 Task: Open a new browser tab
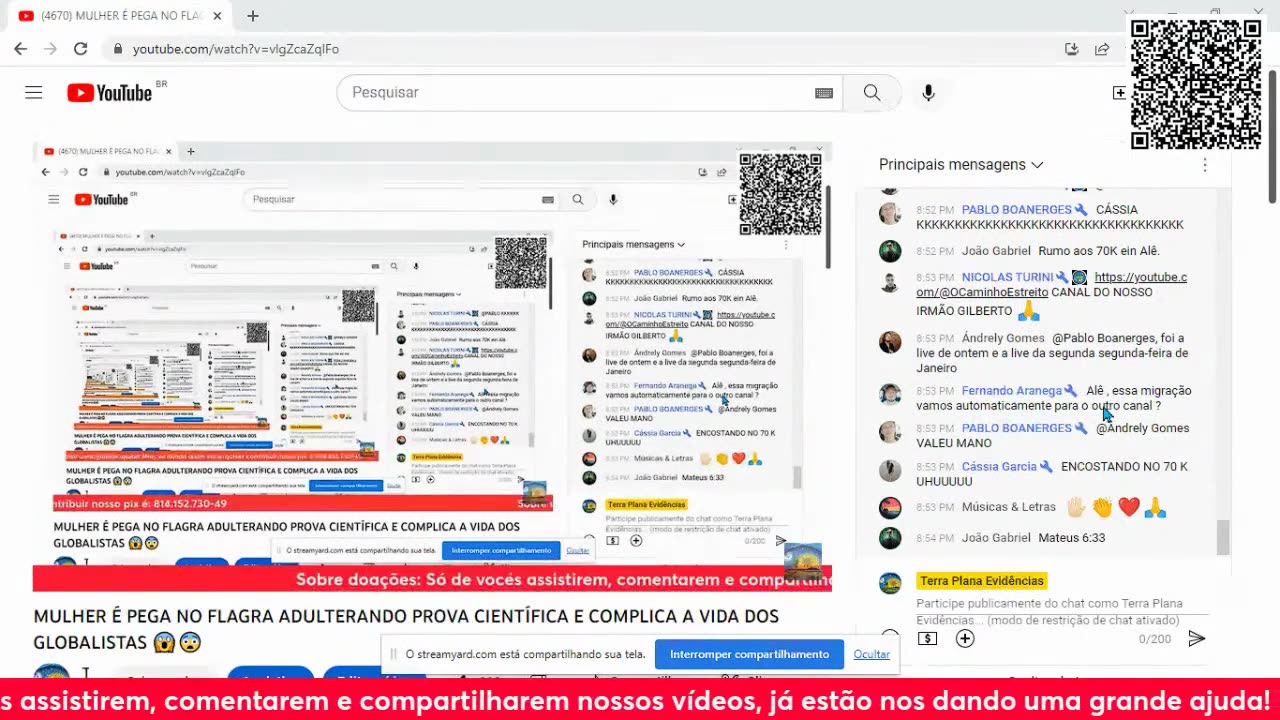point(253,16)
